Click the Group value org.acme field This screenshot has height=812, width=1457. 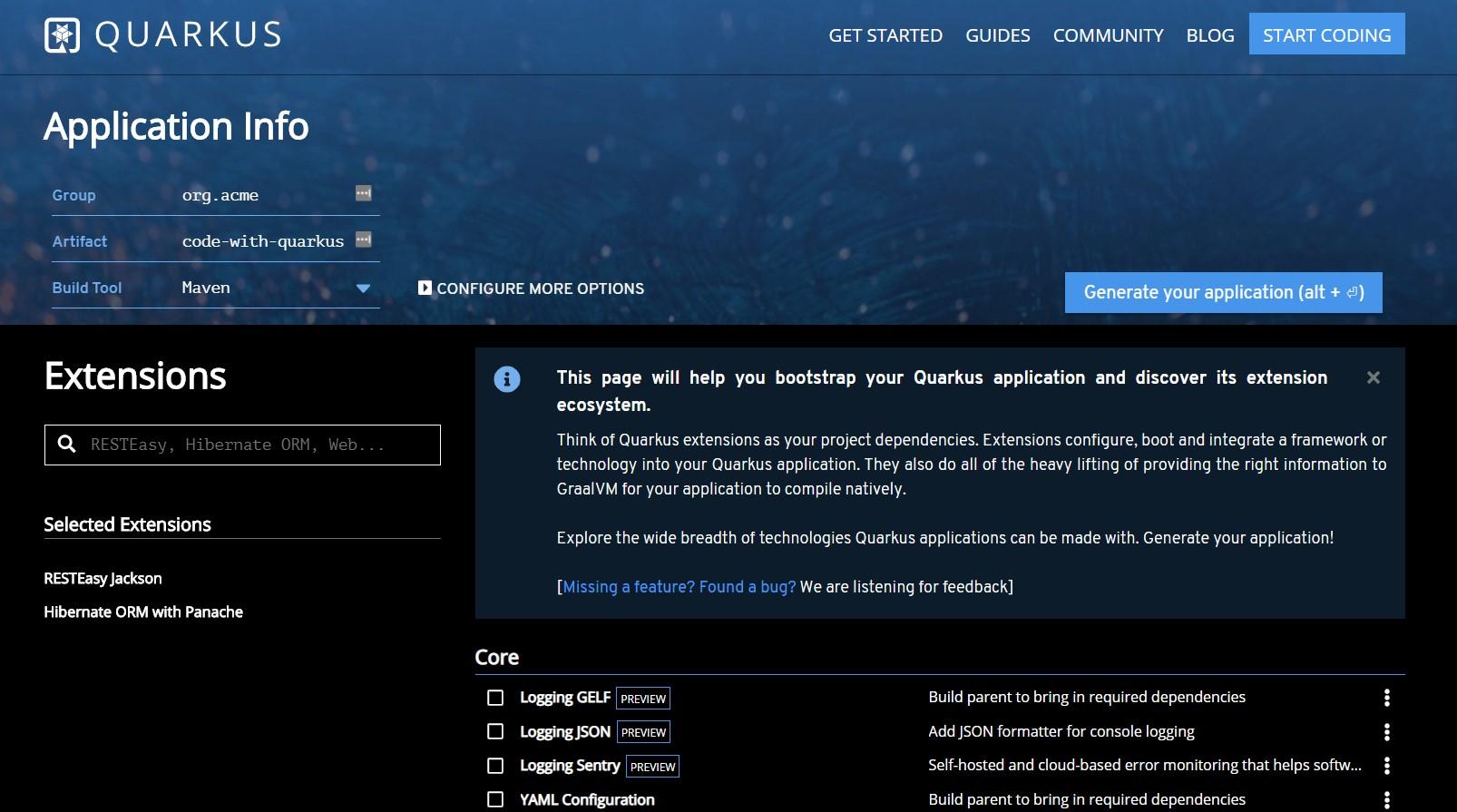pyautogui.click(x=220, y=195)
